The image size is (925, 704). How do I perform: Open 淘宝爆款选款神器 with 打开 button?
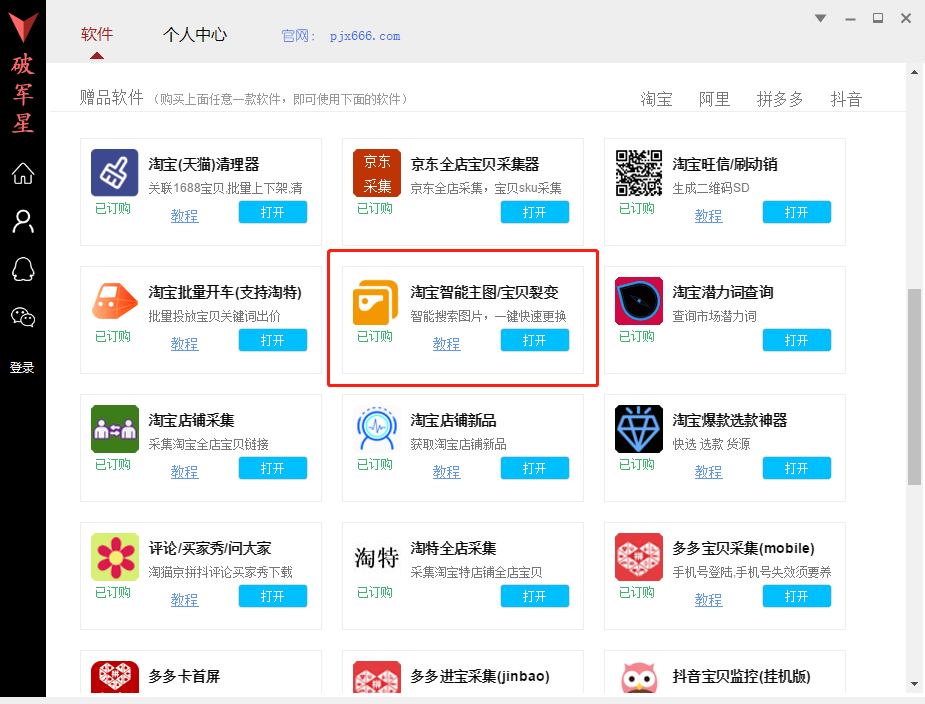click(x=796, y=468)
